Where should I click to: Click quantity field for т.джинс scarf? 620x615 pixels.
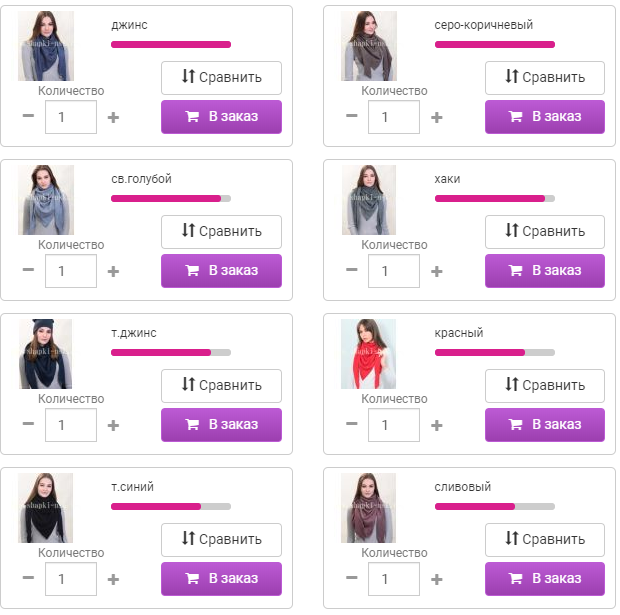point(70,425)
